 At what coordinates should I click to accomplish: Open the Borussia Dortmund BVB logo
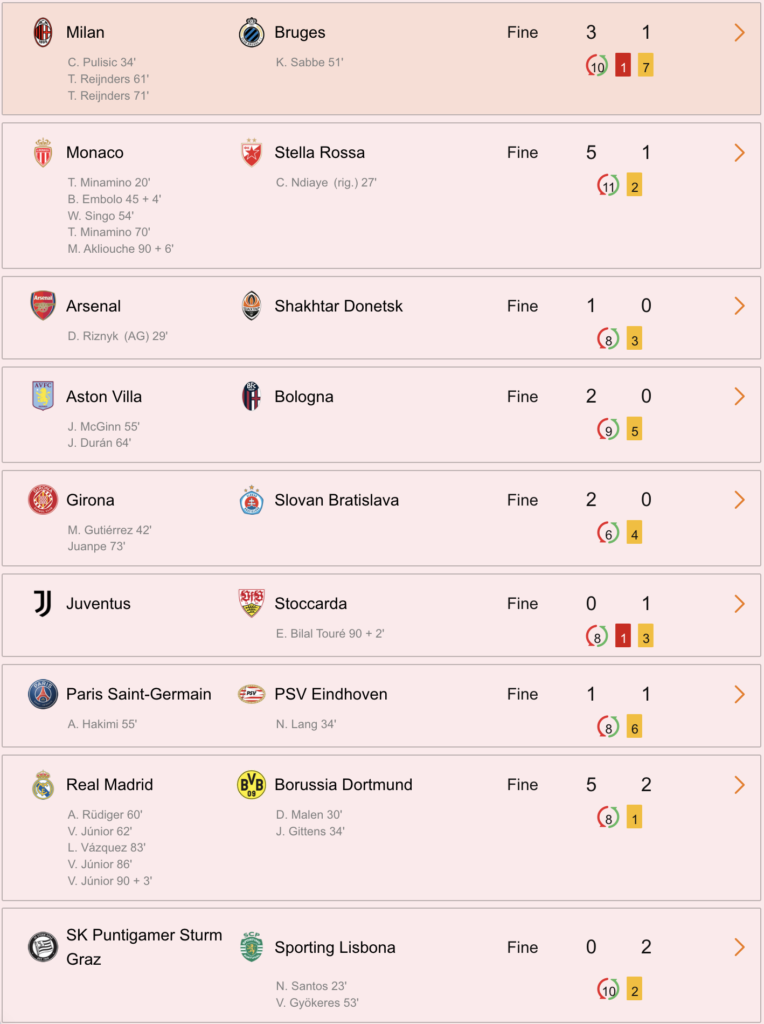pos(251,784)
